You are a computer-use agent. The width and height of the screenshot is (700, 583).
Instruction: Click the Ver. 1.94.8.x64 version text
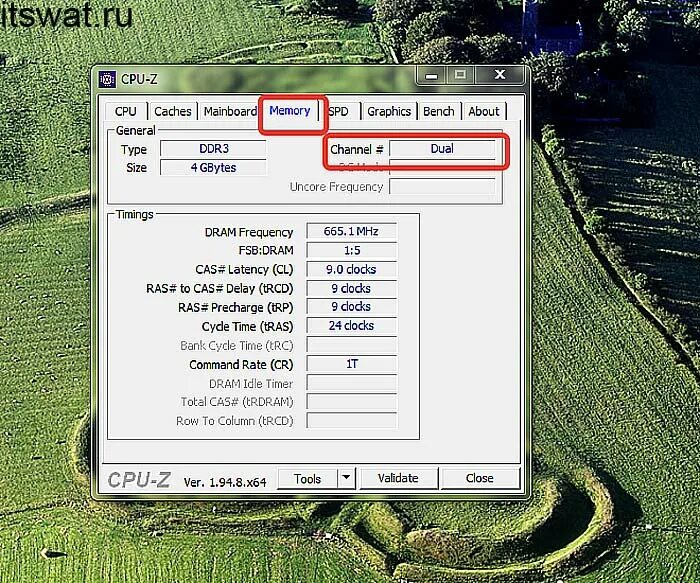(225, 482)
